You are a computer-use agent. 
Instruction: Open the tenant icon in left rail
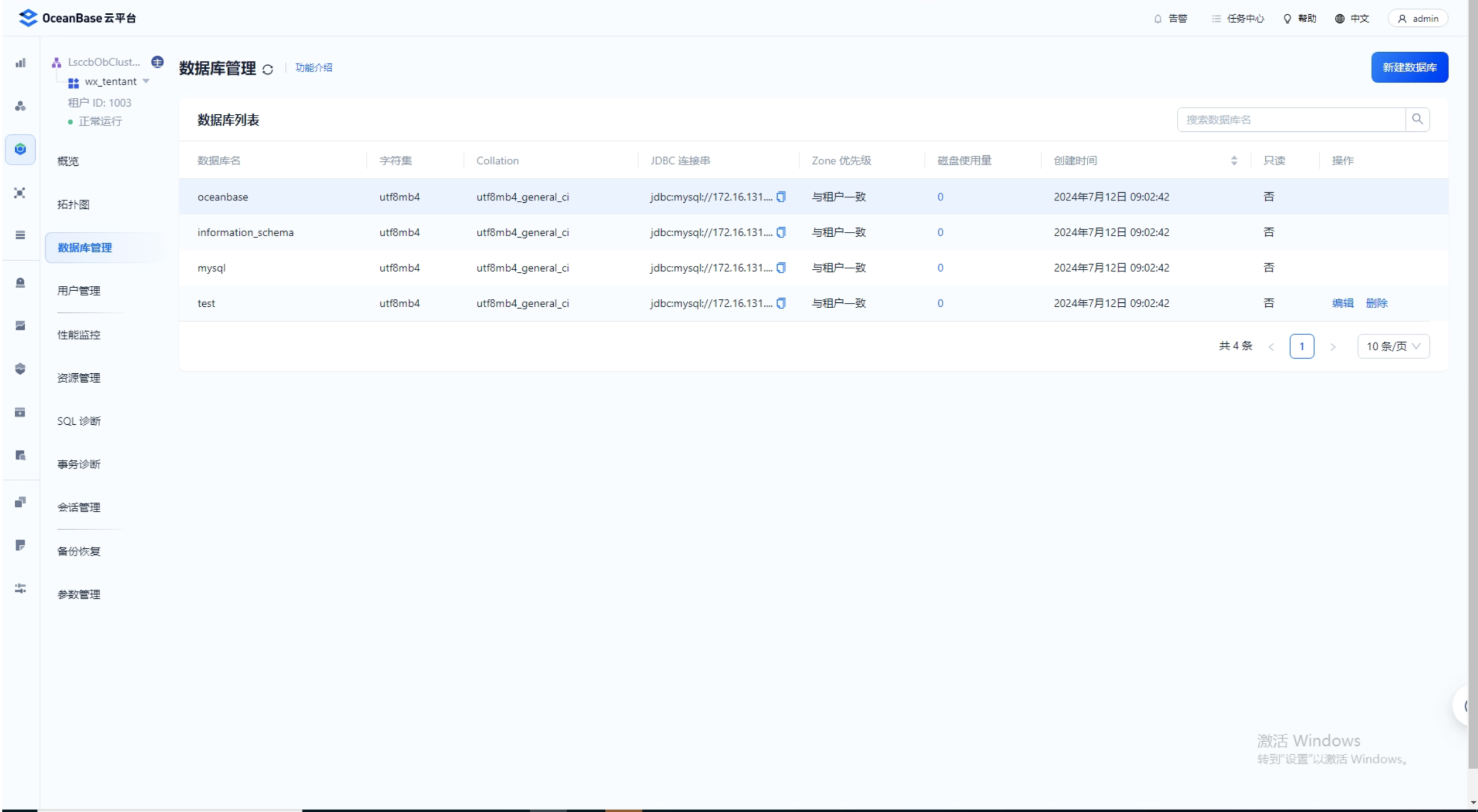coord(21,149)
